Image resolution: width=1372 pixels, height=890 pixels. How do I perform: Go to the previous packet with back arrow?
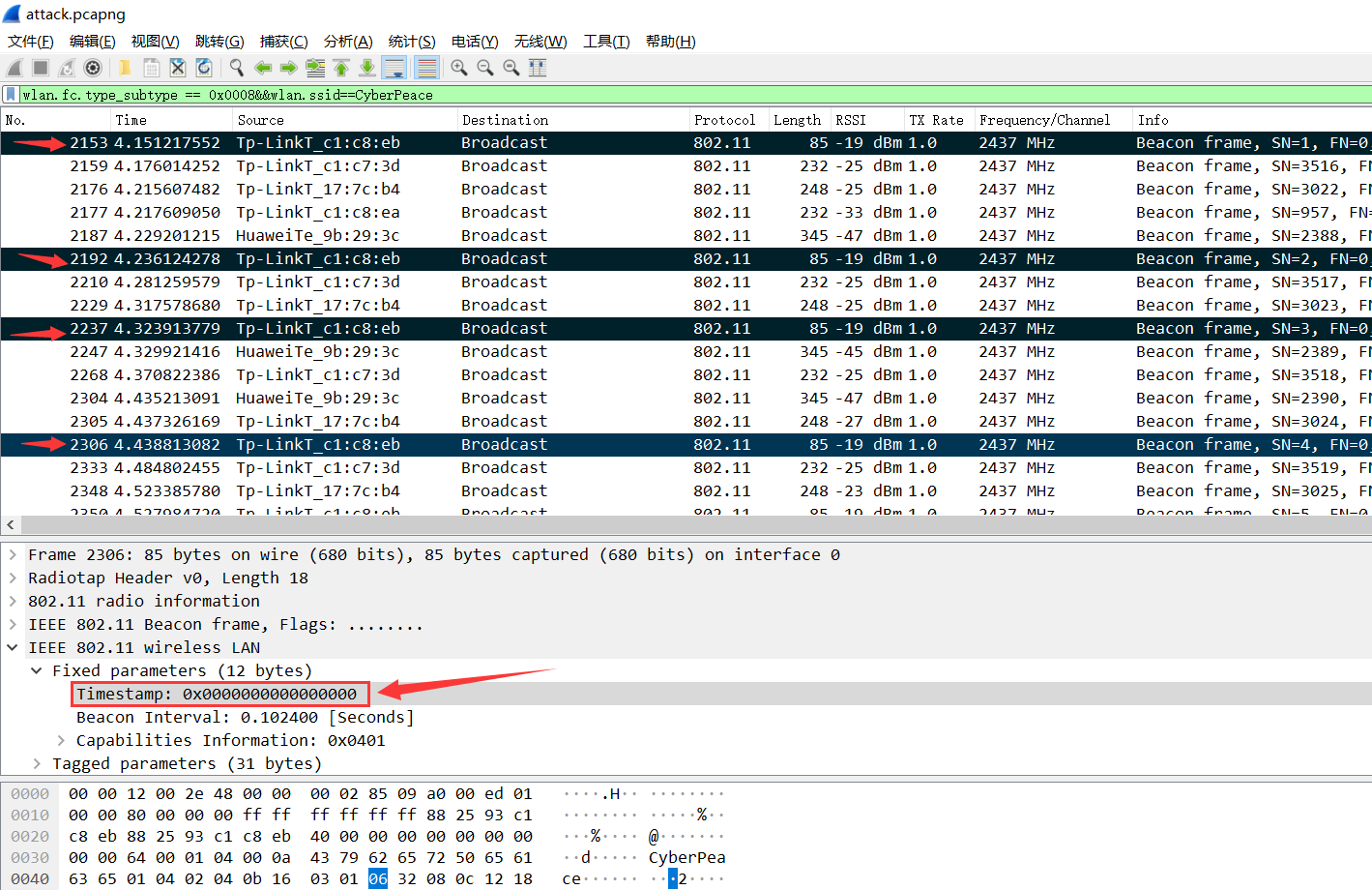click(x=262, y=68)
